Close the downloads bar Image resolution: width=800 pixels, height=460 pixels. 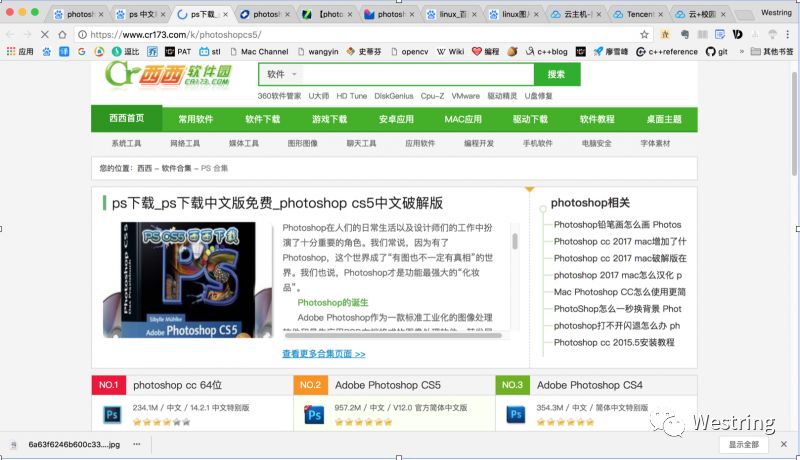784,444
